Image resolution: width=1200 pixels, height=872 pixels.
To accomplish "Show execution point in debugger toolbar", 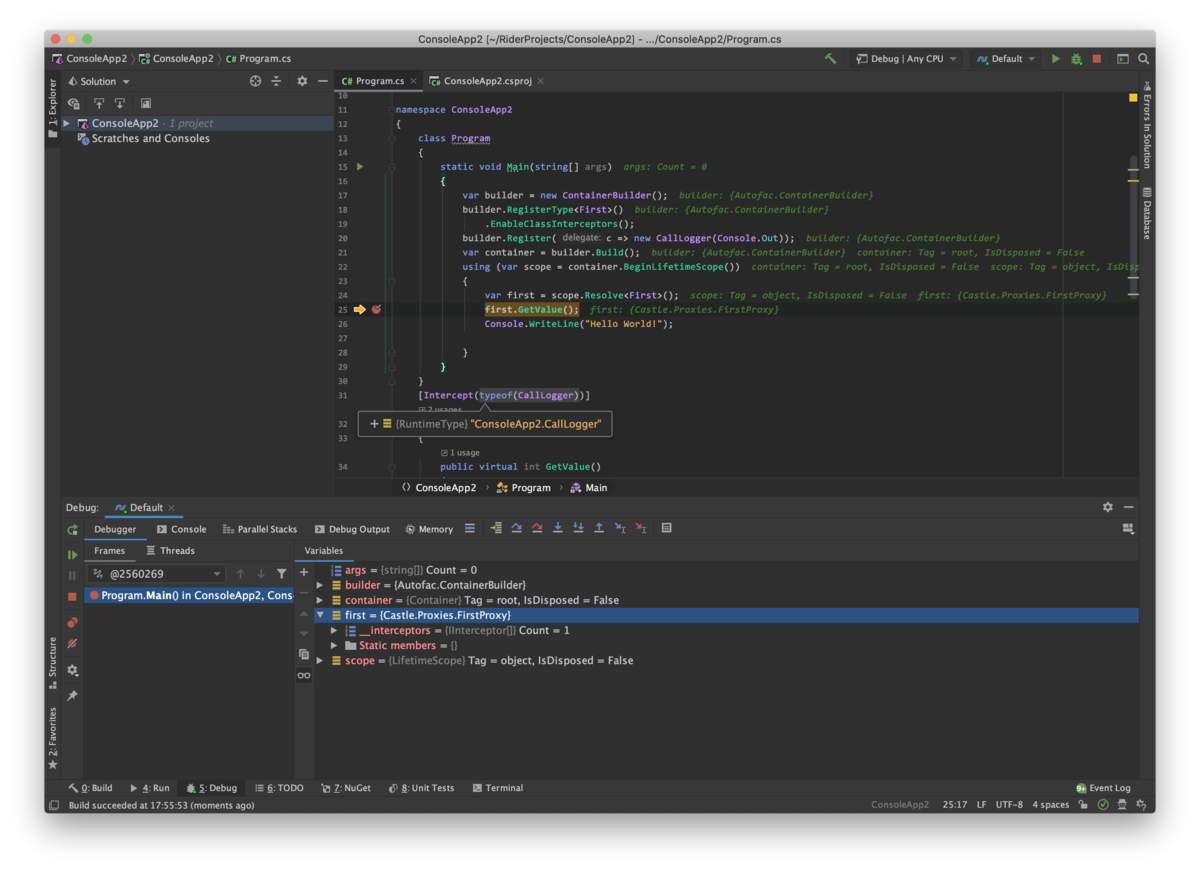I will [x=495, y=528].
